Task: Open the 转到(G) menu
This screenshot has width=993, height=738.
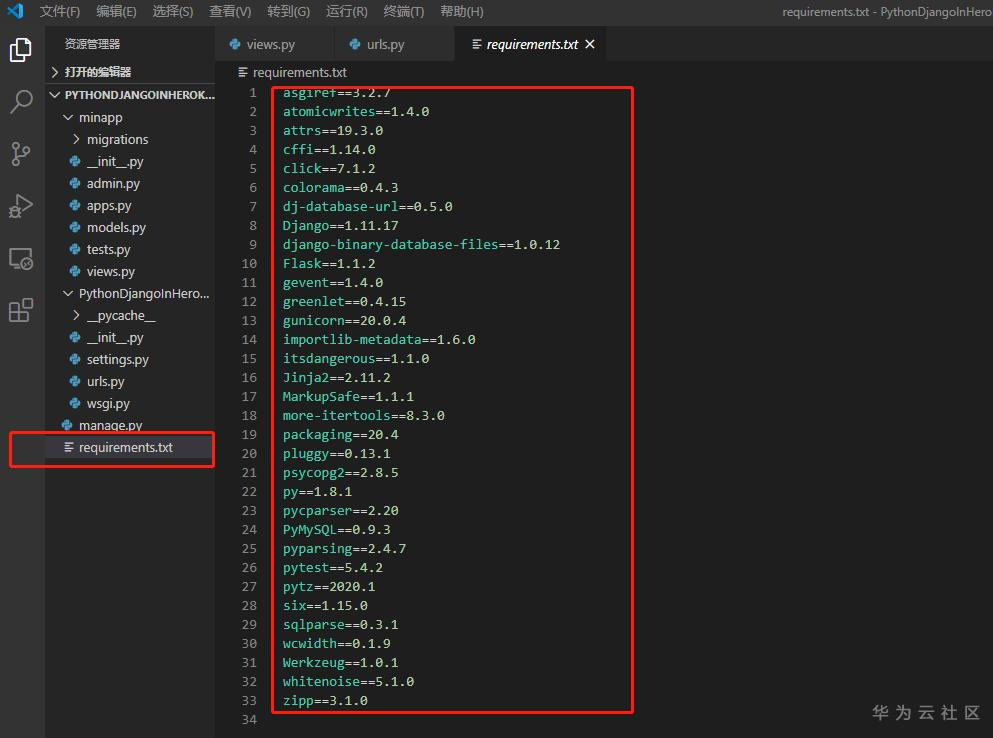Action: [x=288, y=11]
